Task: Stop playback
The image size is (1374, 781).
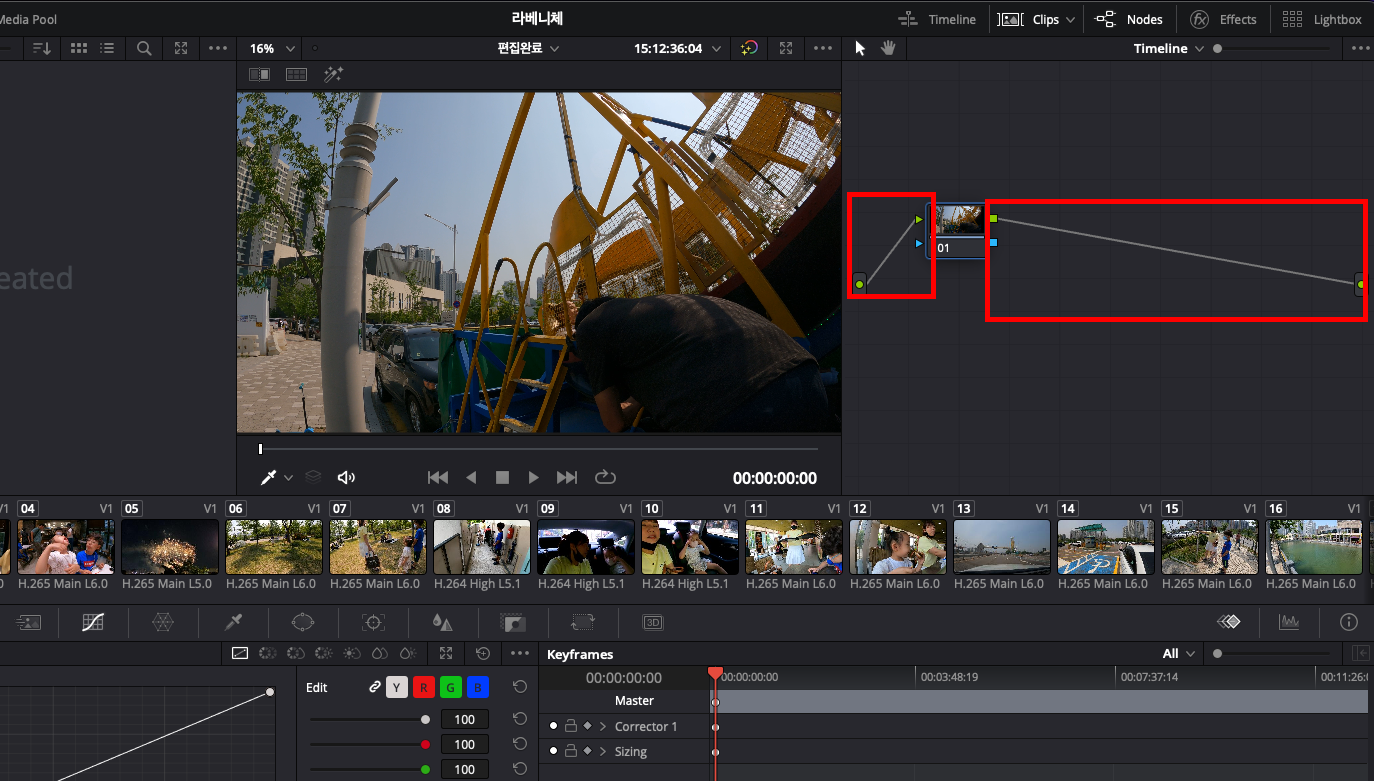Action: coord(503,478)
